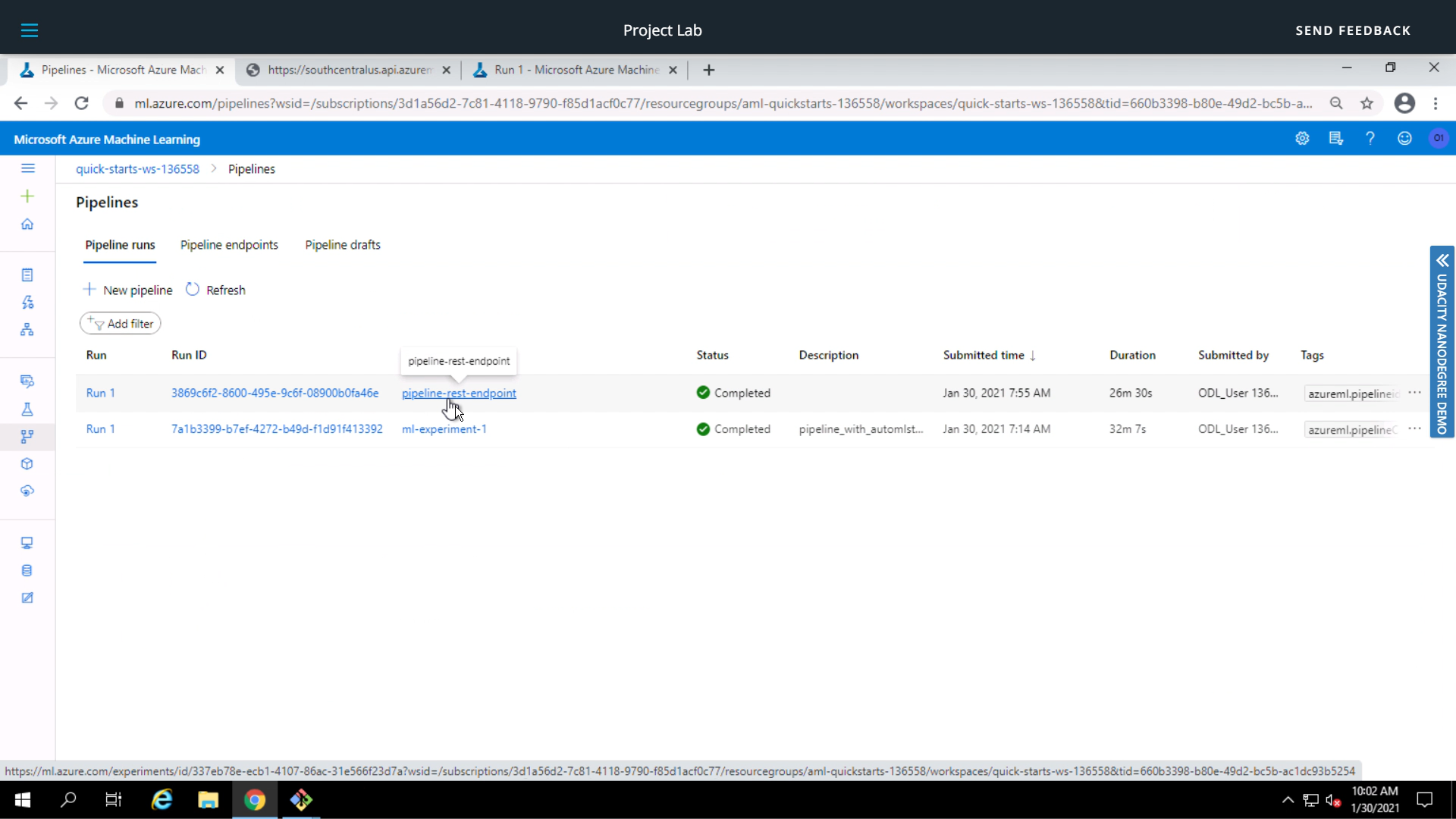The height and width of the screenshot is (819, 1456).
Task: Open the Pipelines icon in left sidebar
Action: coord(27,437)
